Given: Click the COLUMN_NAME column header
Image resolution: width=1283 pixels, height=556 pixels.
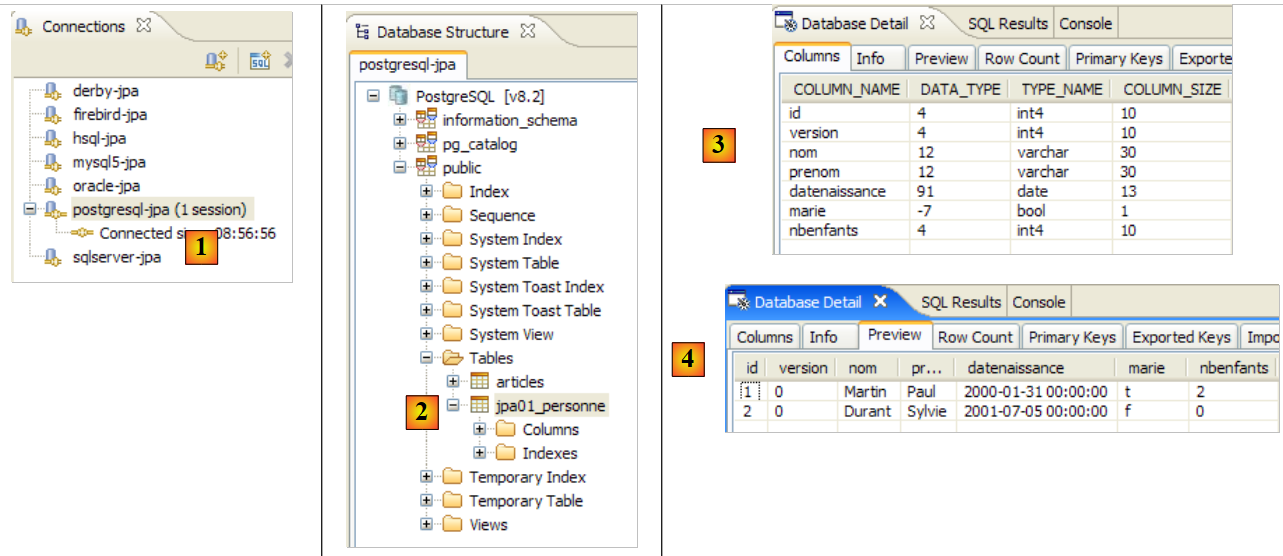Looking at the screenshot, I should (846, 89).
